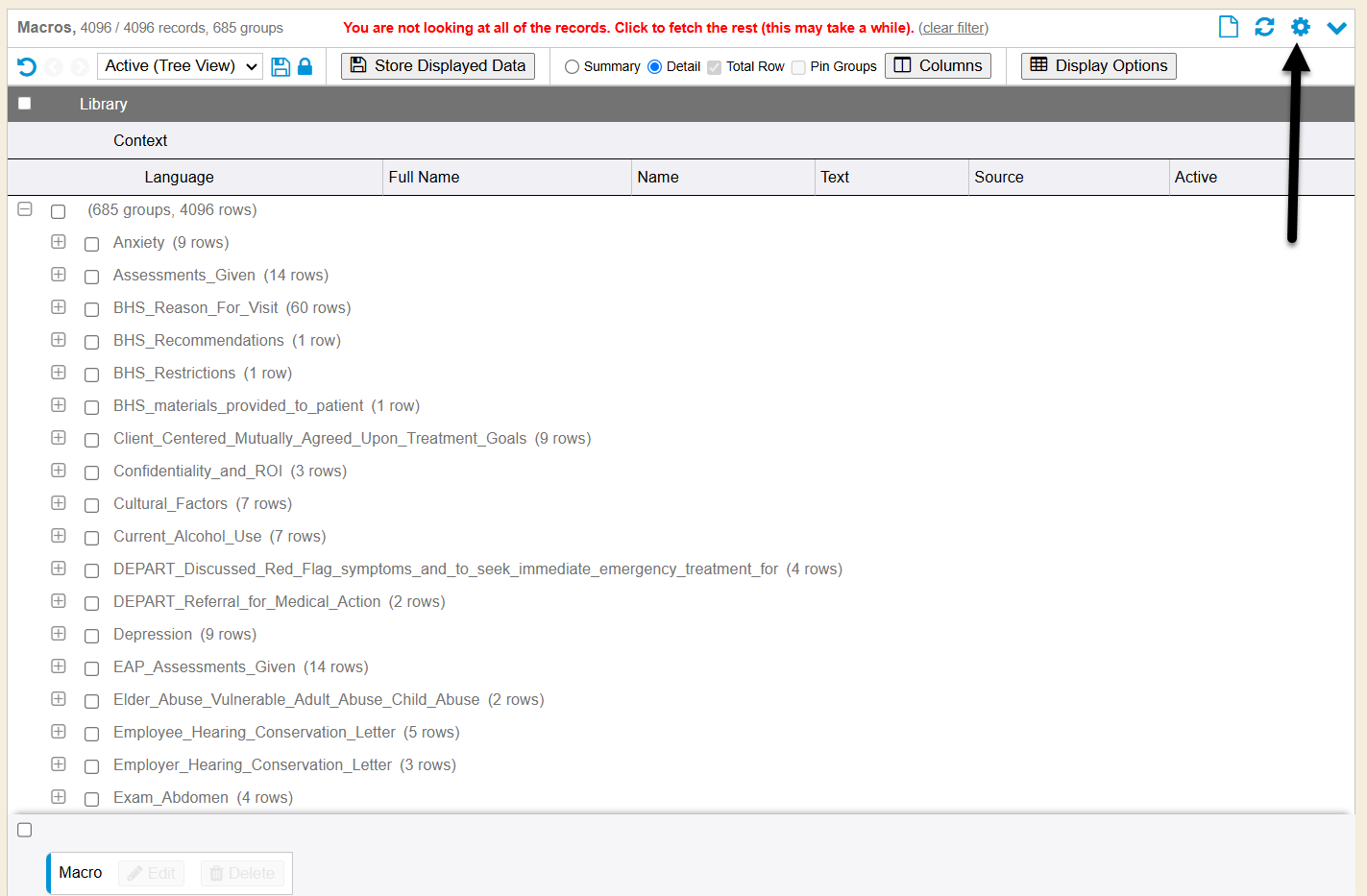The image size is (1367, 896).
Task: Click the new document page icon
Action: pos(1228,27)
